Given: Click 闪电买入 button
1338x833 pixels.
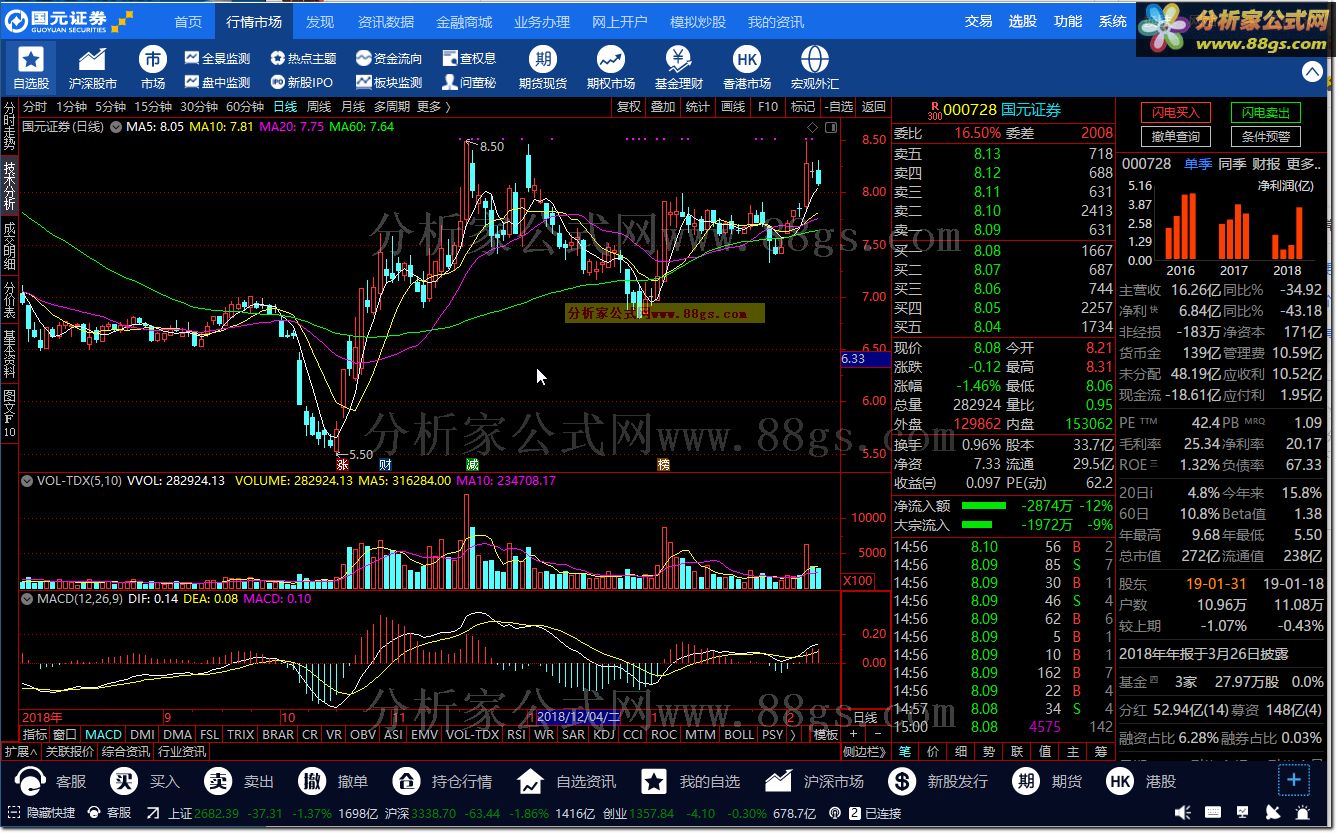Looking at the screenshot, I should pyautogui.click(x=1176, y=113).
